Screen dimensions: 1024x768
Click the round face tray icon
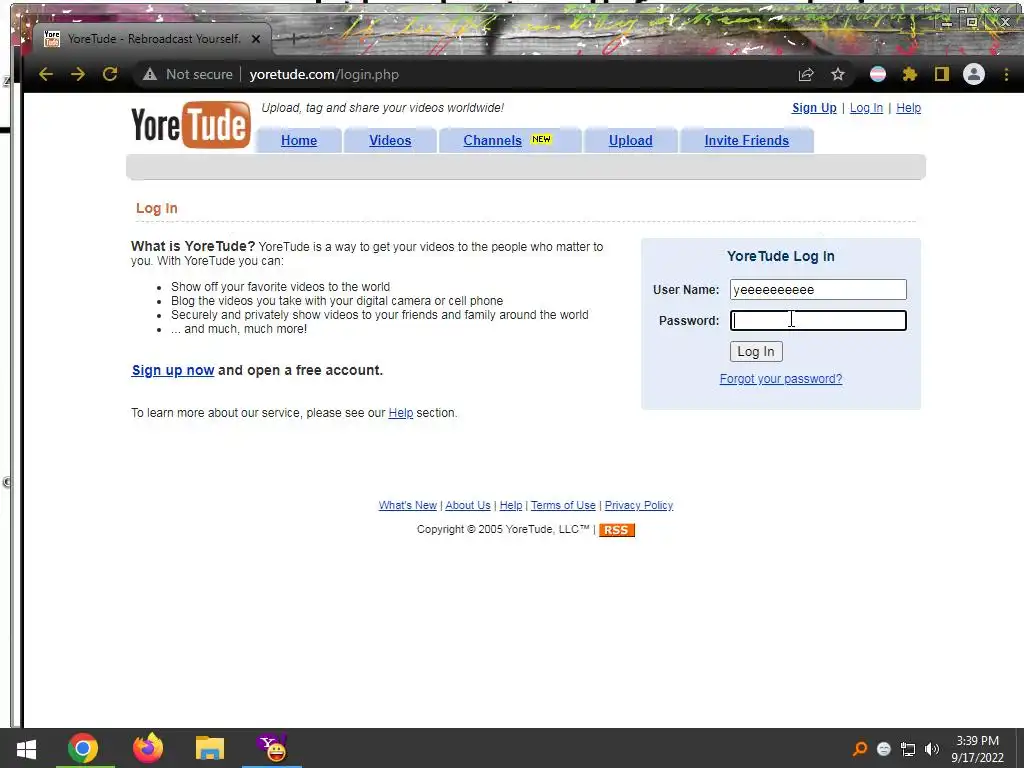click(x=884, y=748)
